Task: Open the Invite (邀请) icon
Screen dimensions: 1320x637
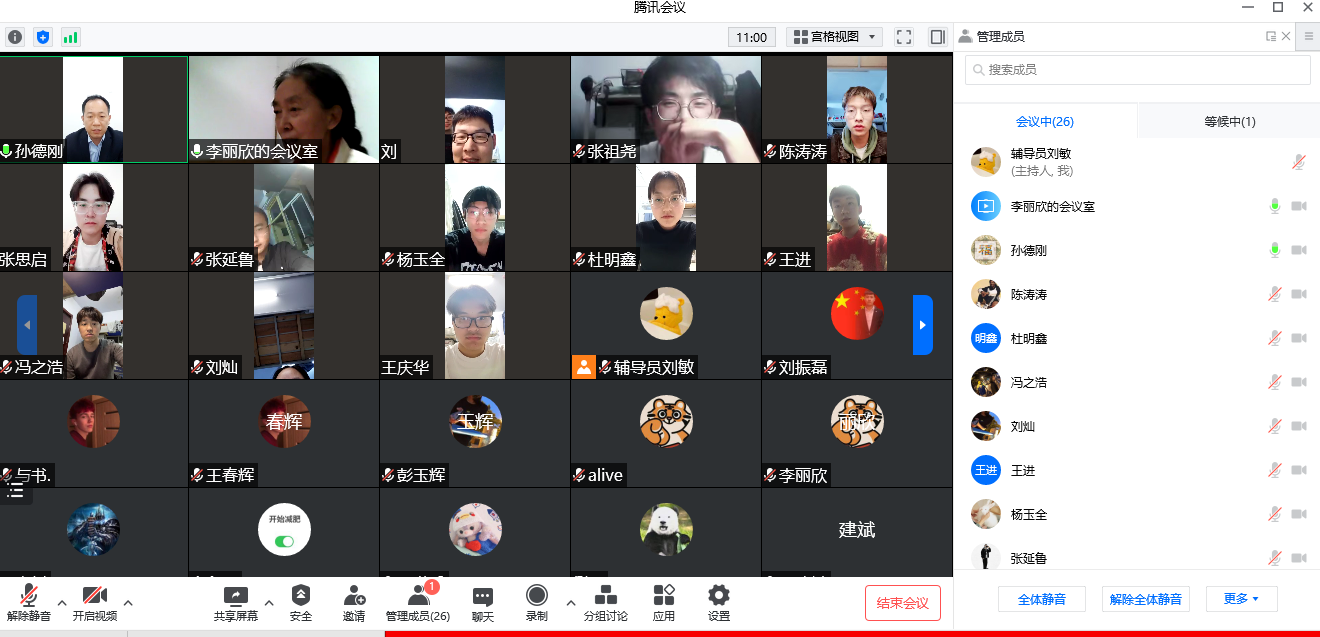Action: pos(354,604)
